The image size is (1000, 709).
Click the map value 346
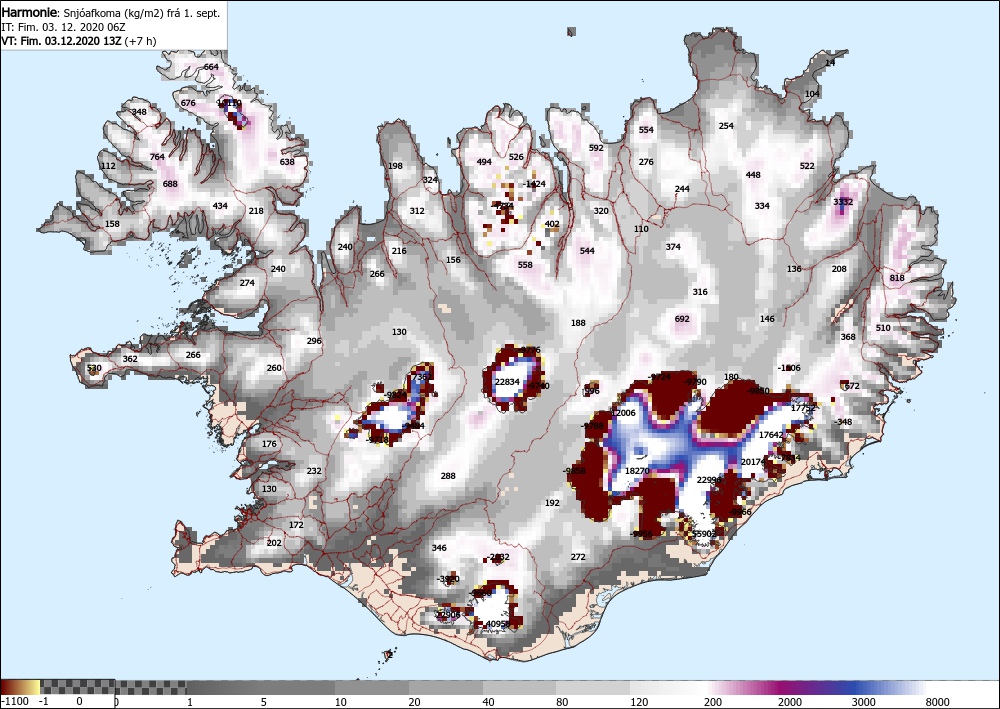pos(439,548)
